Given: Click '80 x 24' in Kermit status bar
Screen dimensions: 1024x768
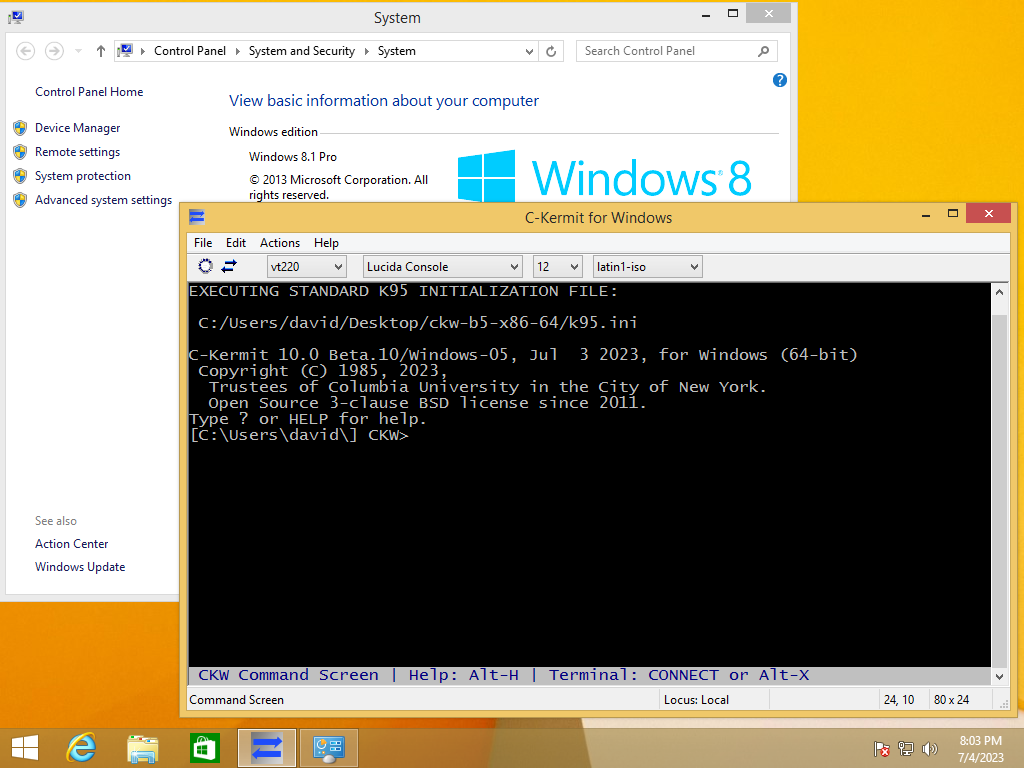Looking at the screenshot, I should coord(951,700).
